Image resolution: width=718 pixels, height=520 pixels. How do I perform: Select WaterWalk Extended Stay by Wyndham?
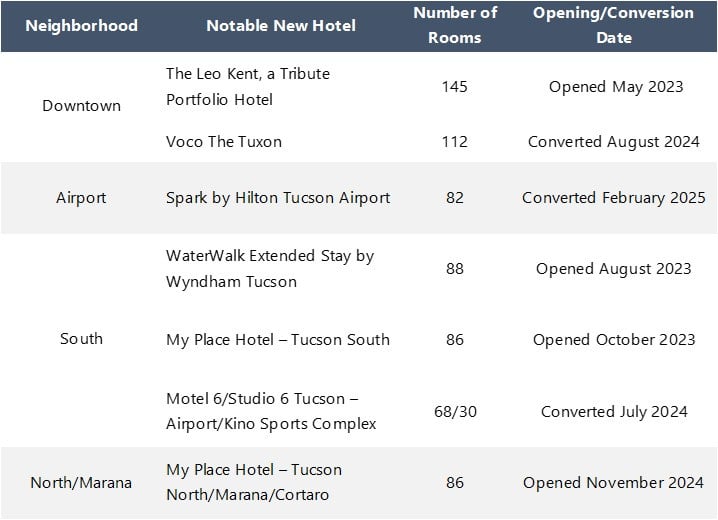pos(269,268)
